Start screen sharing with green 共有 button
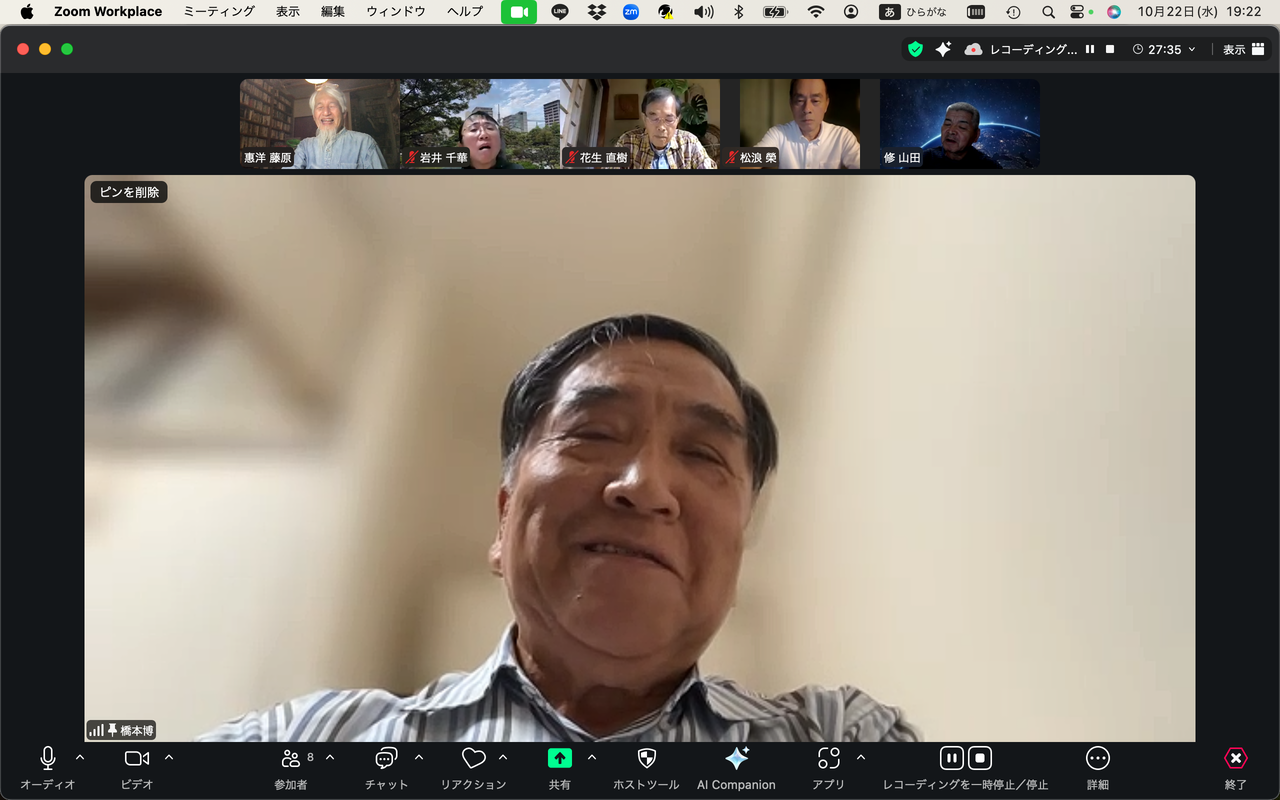The height and width of the screenshot is (800, 1280). coord(560,767)
